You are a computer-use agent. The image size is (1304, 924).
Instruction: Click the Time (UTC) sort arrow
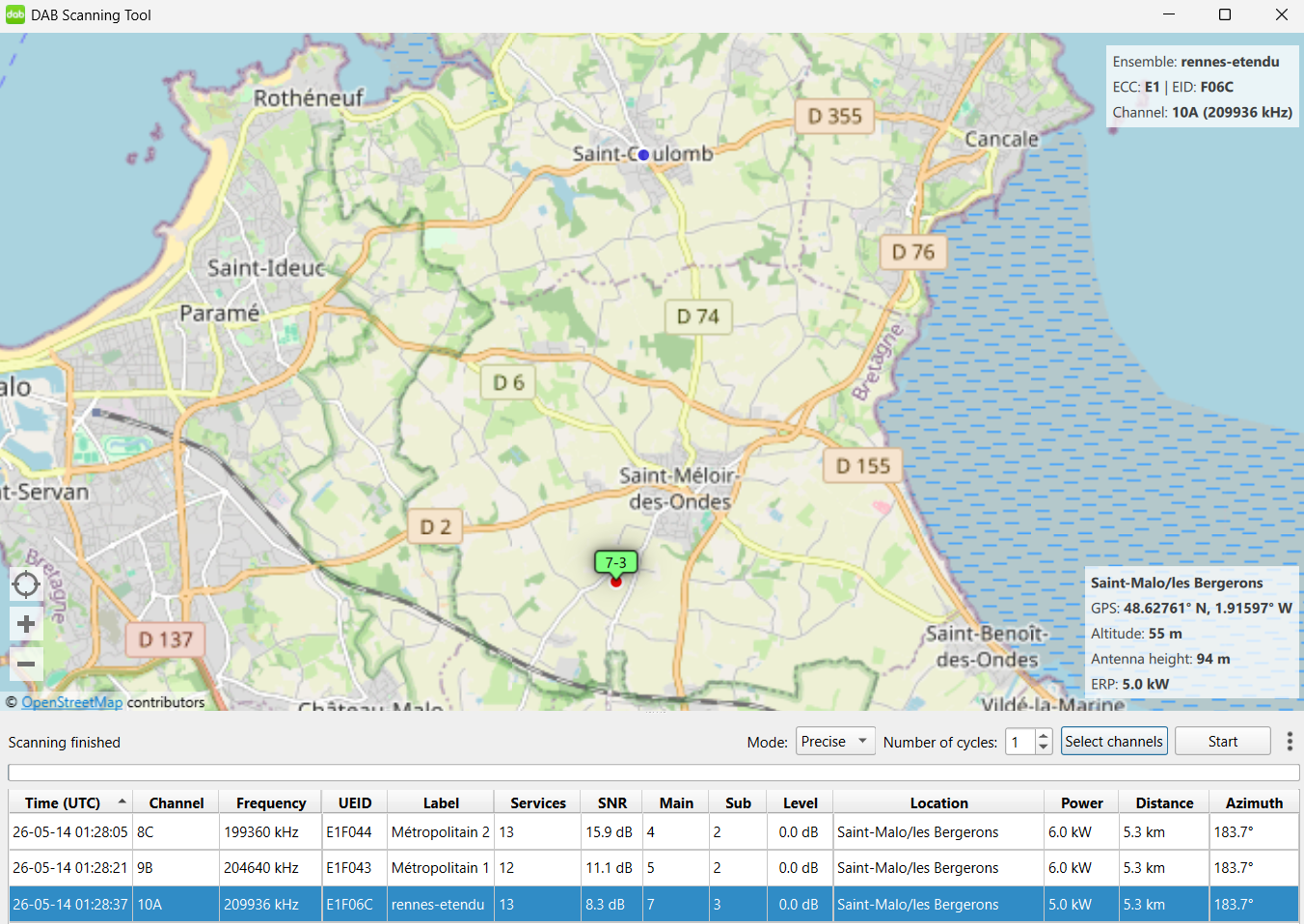click(122, 802)
